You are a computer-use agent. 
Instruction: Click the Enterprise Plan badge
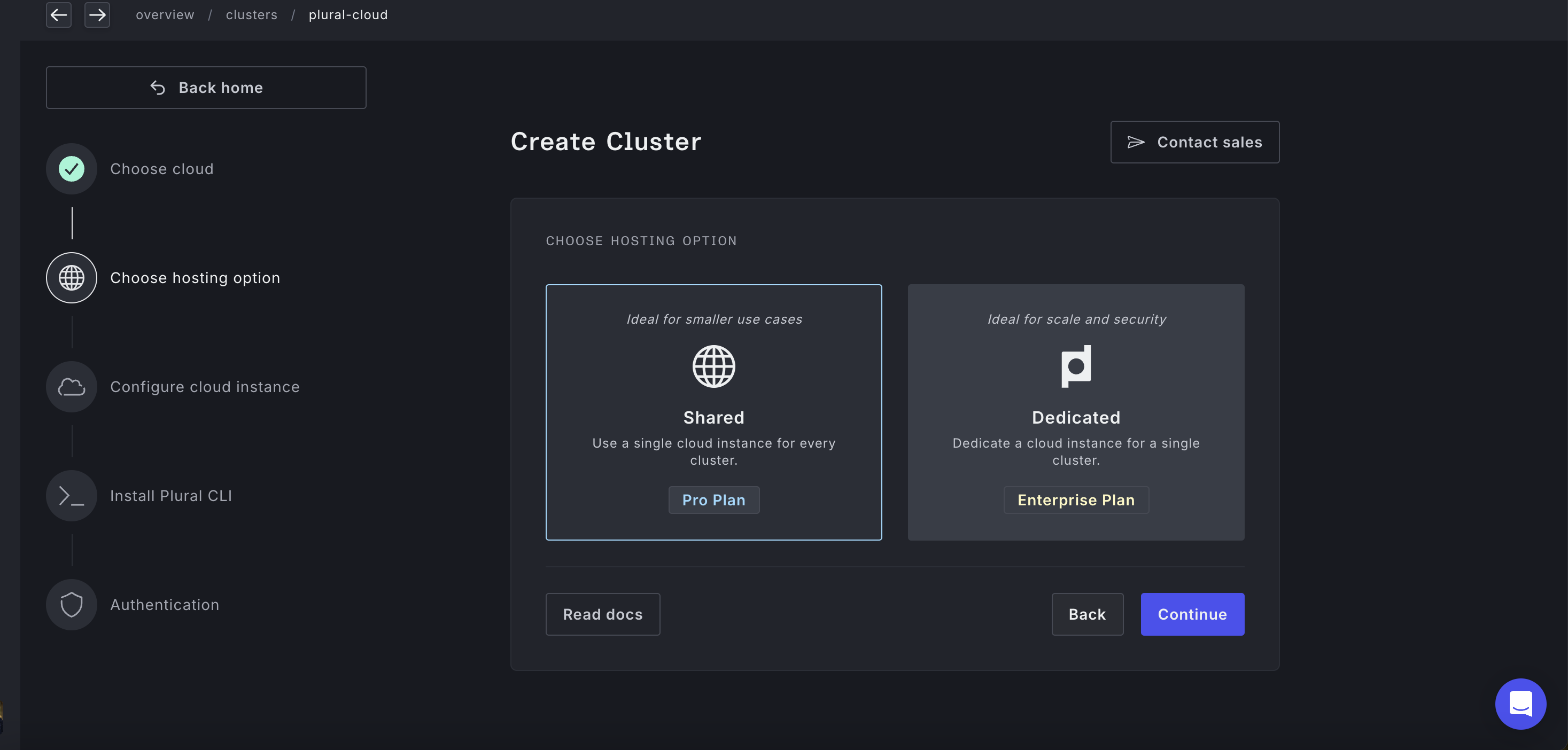click(x=1076, y=500)
